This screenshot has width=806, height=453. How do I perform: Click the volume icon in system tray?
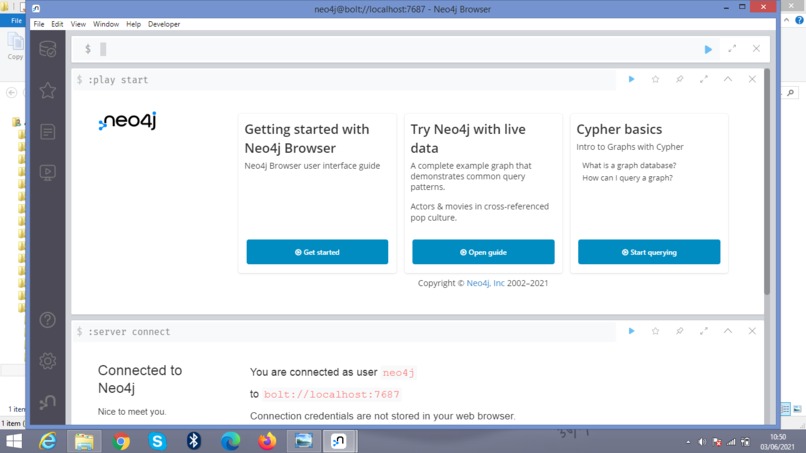tap(702, 442)
